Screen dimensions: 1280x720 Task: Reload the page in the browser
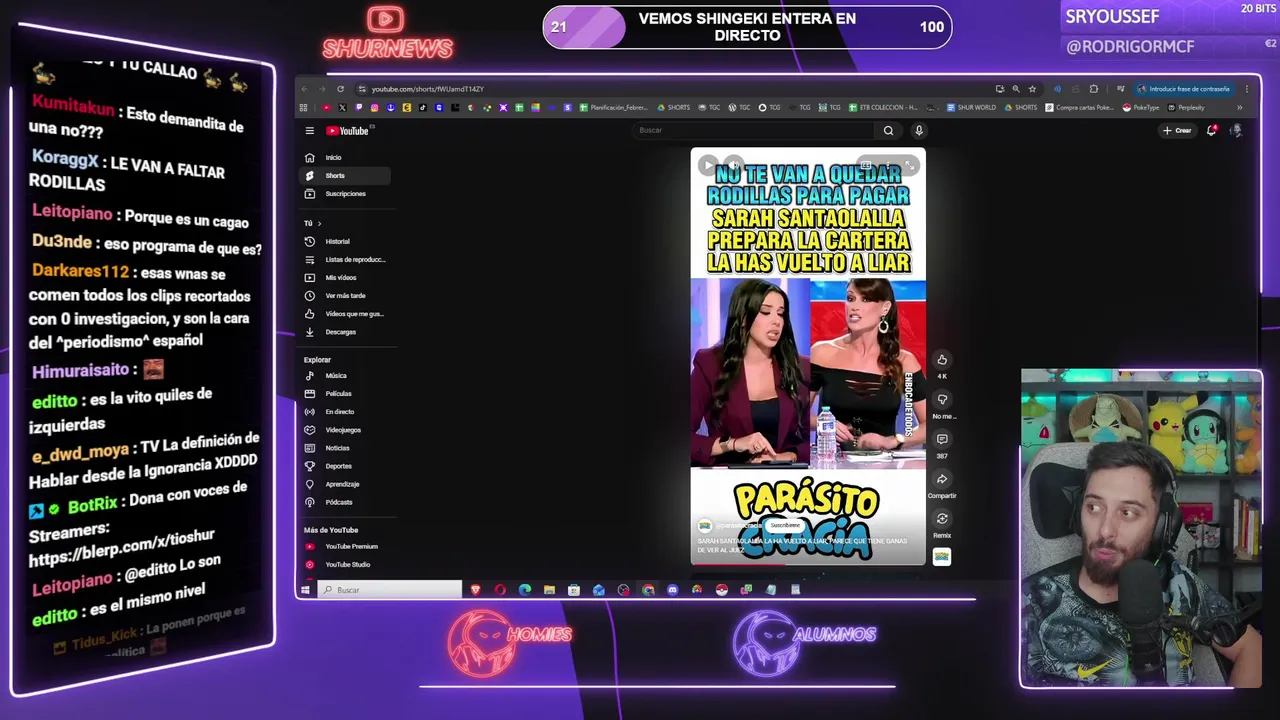tap(340, 89)
